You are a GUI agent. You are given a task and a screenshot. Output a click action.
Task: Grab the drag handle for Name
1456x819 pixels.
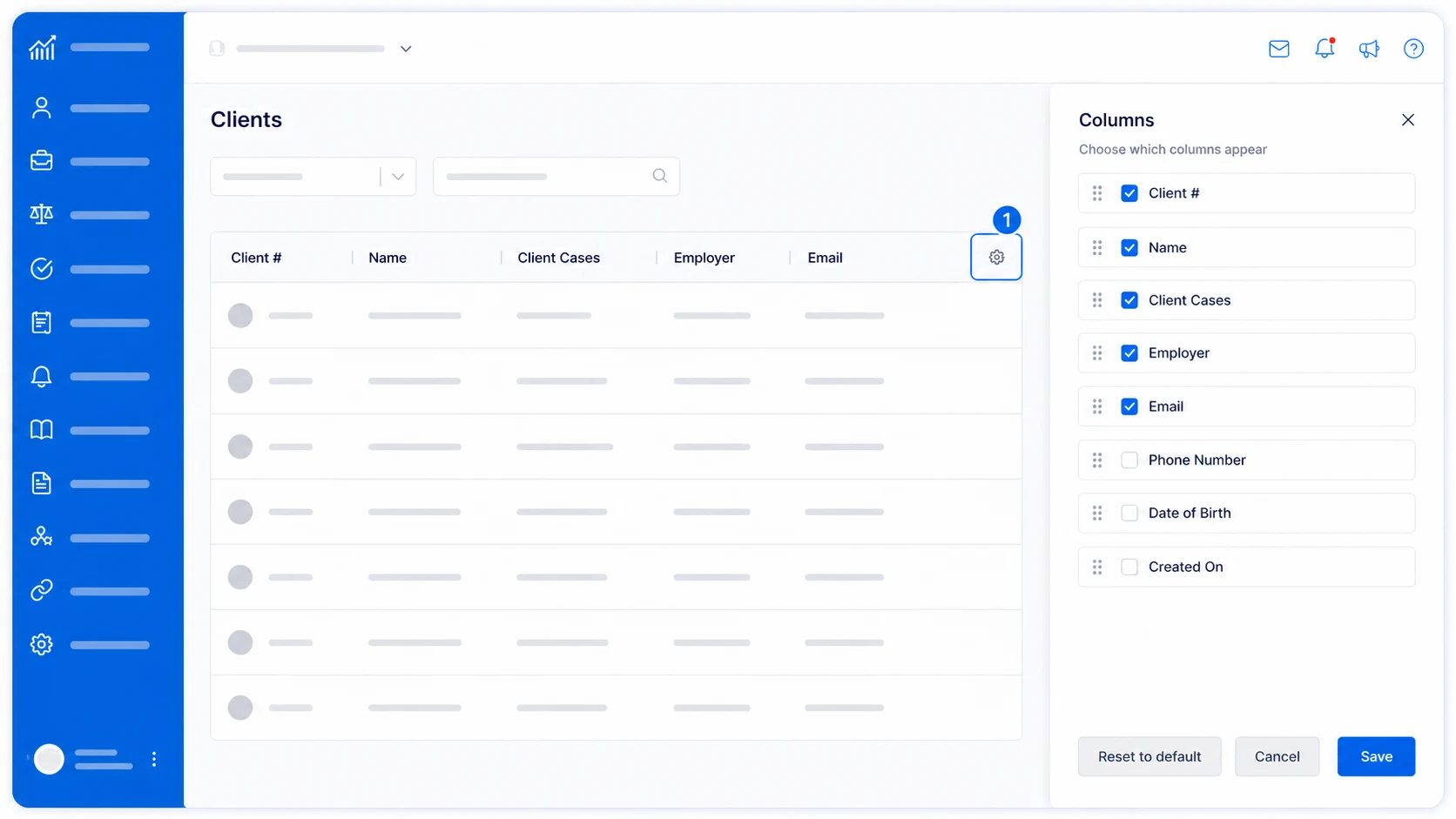1097,248
